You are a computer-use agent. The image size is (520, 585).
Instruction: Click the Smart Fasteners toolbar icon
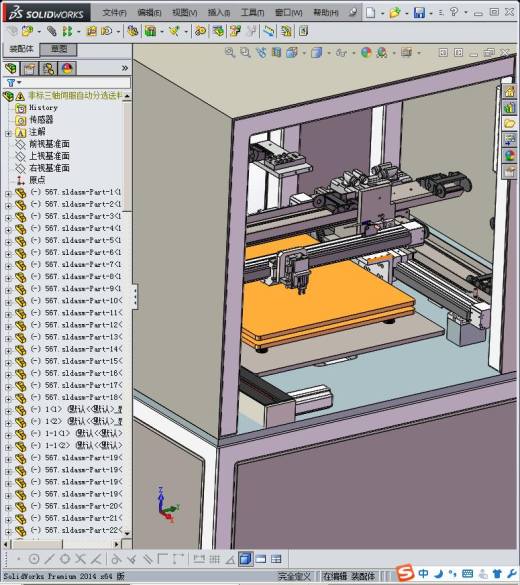click(92, 31)
